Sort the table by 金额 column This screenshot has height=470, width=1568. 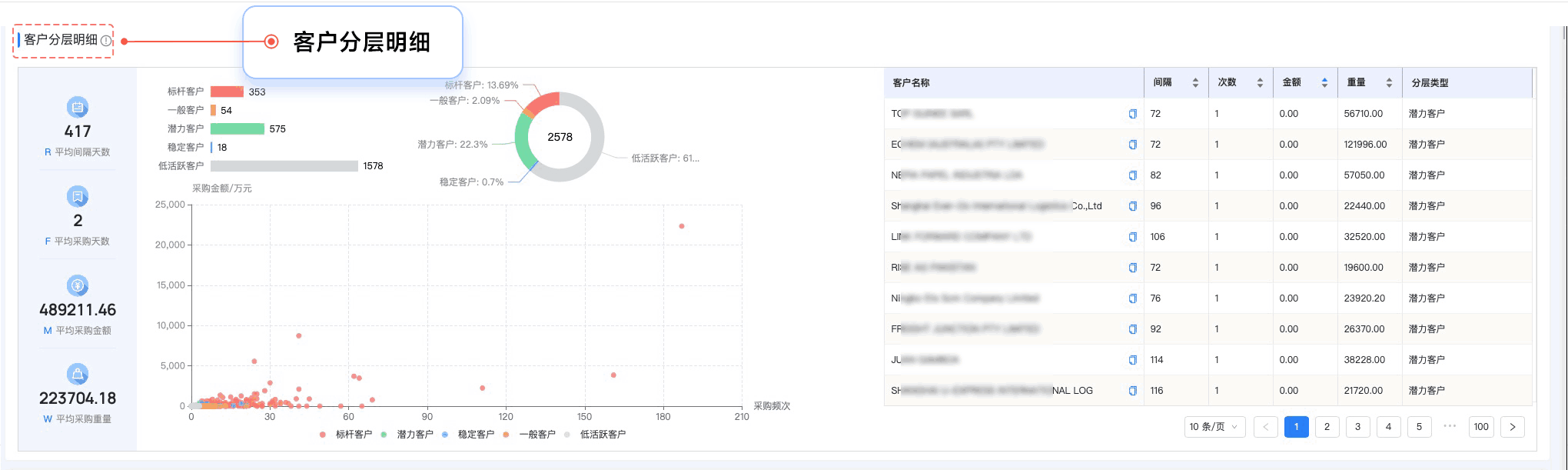coord(1324,83)
